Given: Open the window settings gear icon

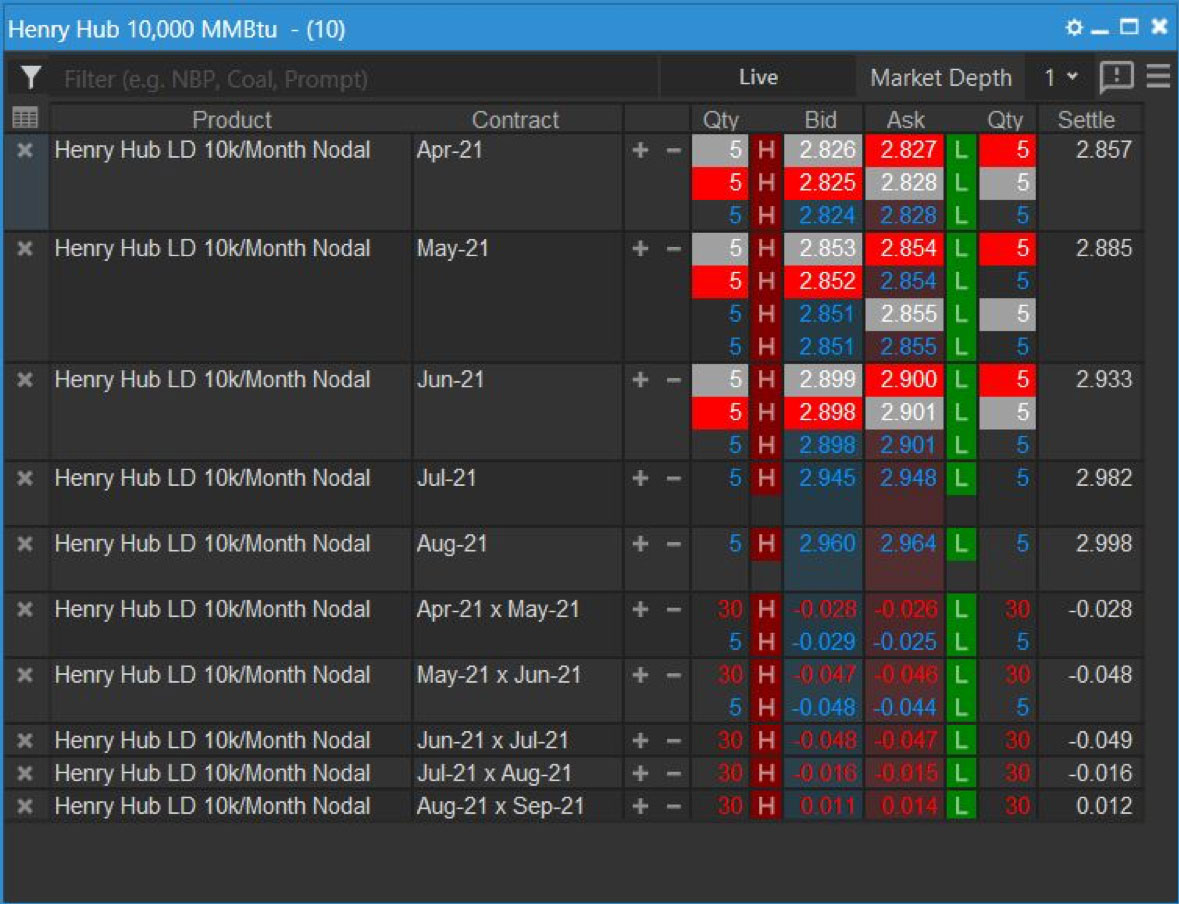Looking at the screenshot, I should point(1074,28).
